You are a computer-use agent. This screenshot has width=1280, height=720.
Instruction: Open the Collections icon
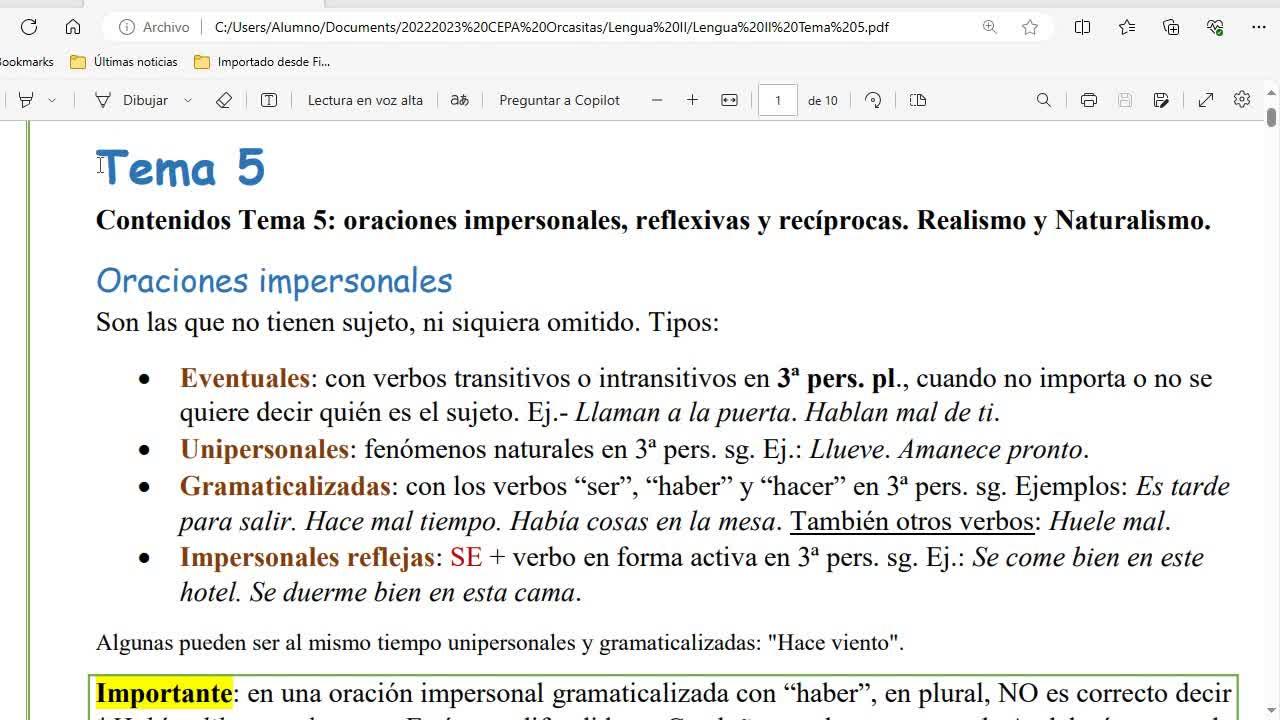(1171, 27)
